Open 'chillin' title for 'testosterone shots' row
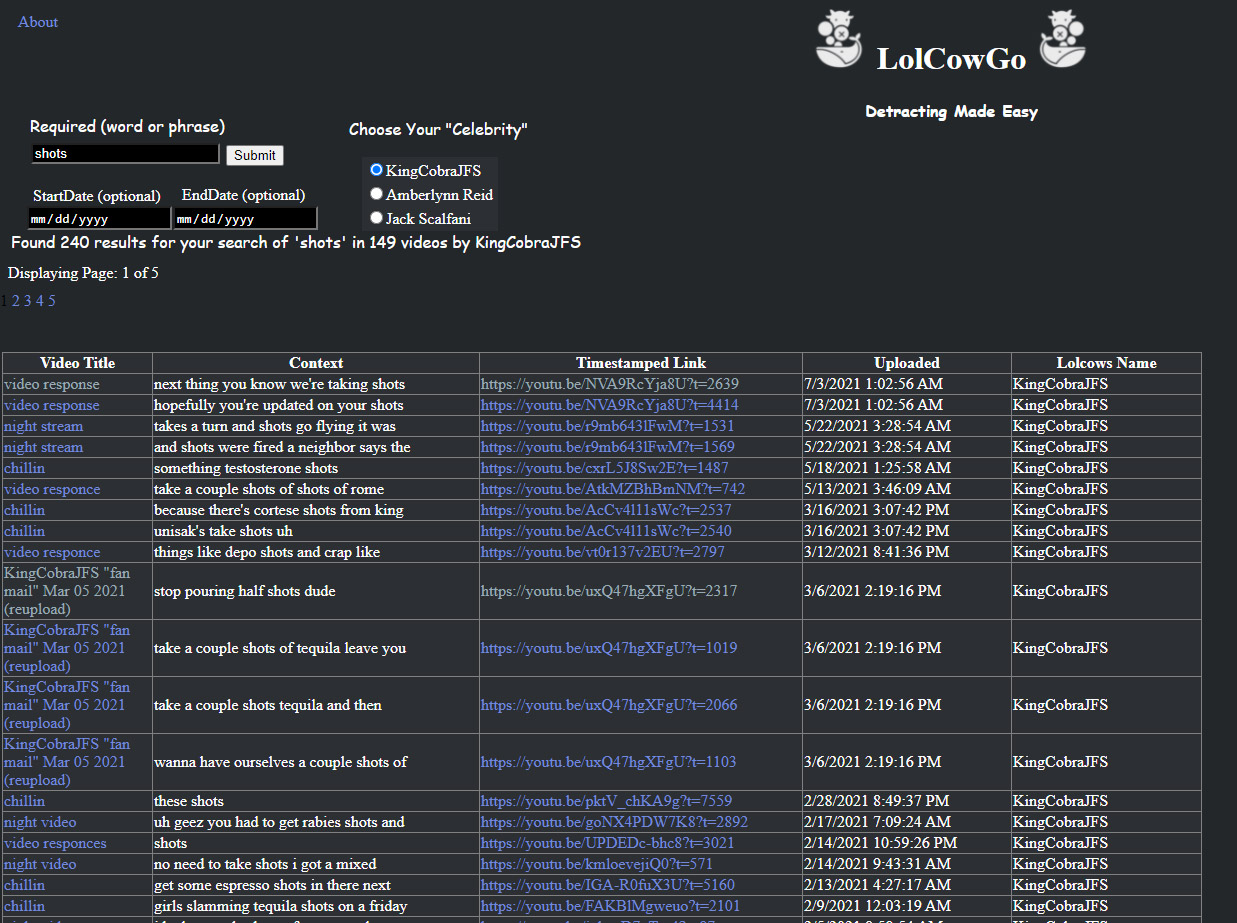The image size is (1237, 923). pos(25,468)
